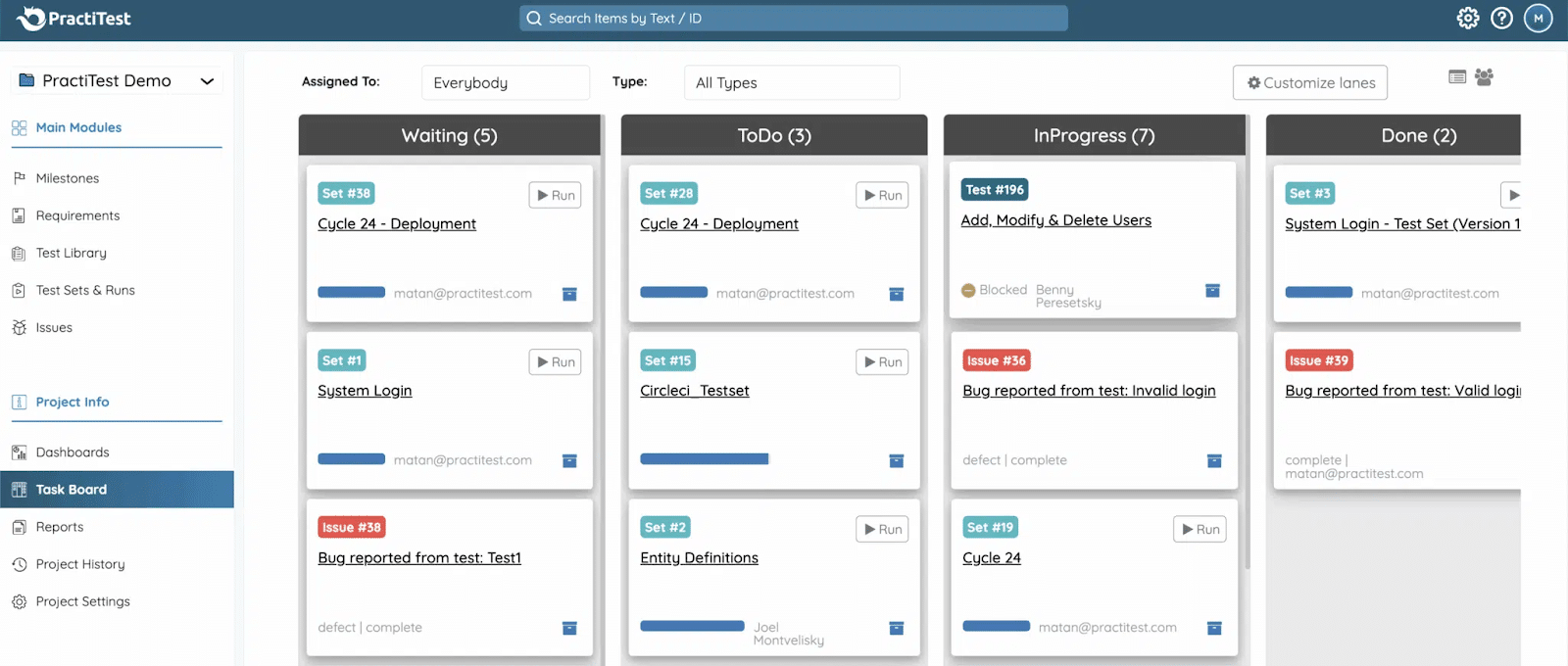1568x666 pixels.
Task: Open the Type All Types dropdown
Action: click(x=792, y=82)
